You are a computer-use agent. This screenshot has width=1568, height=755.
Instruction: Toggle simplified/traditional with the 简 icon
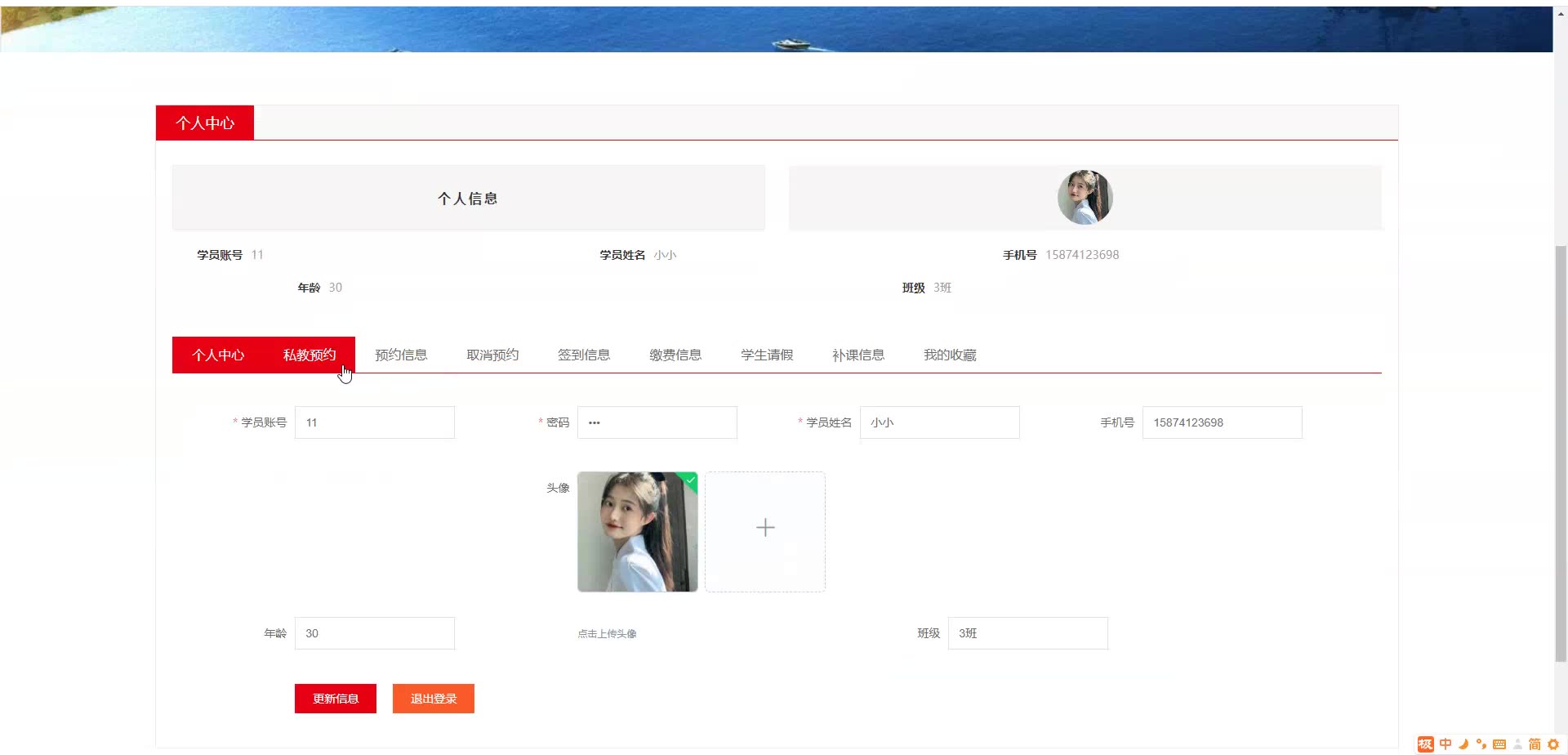point(1536,744)
